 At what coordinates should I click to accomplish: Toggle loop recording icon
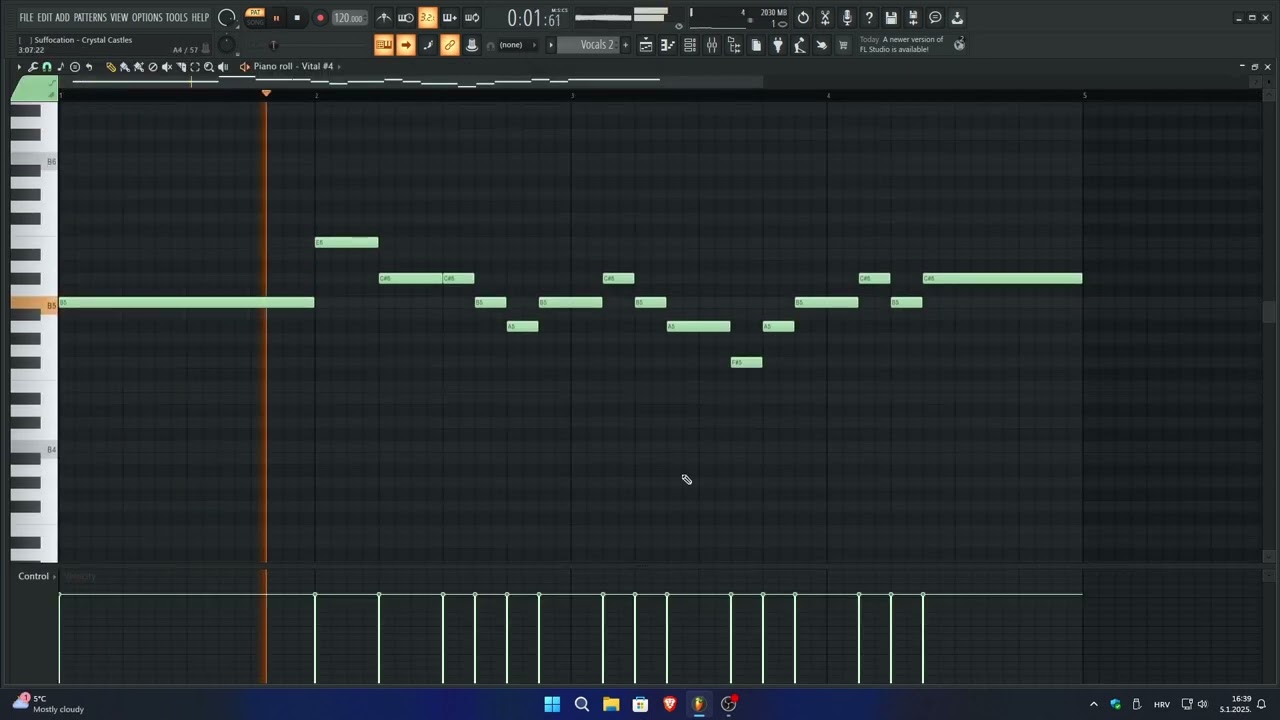pos(472,18)
